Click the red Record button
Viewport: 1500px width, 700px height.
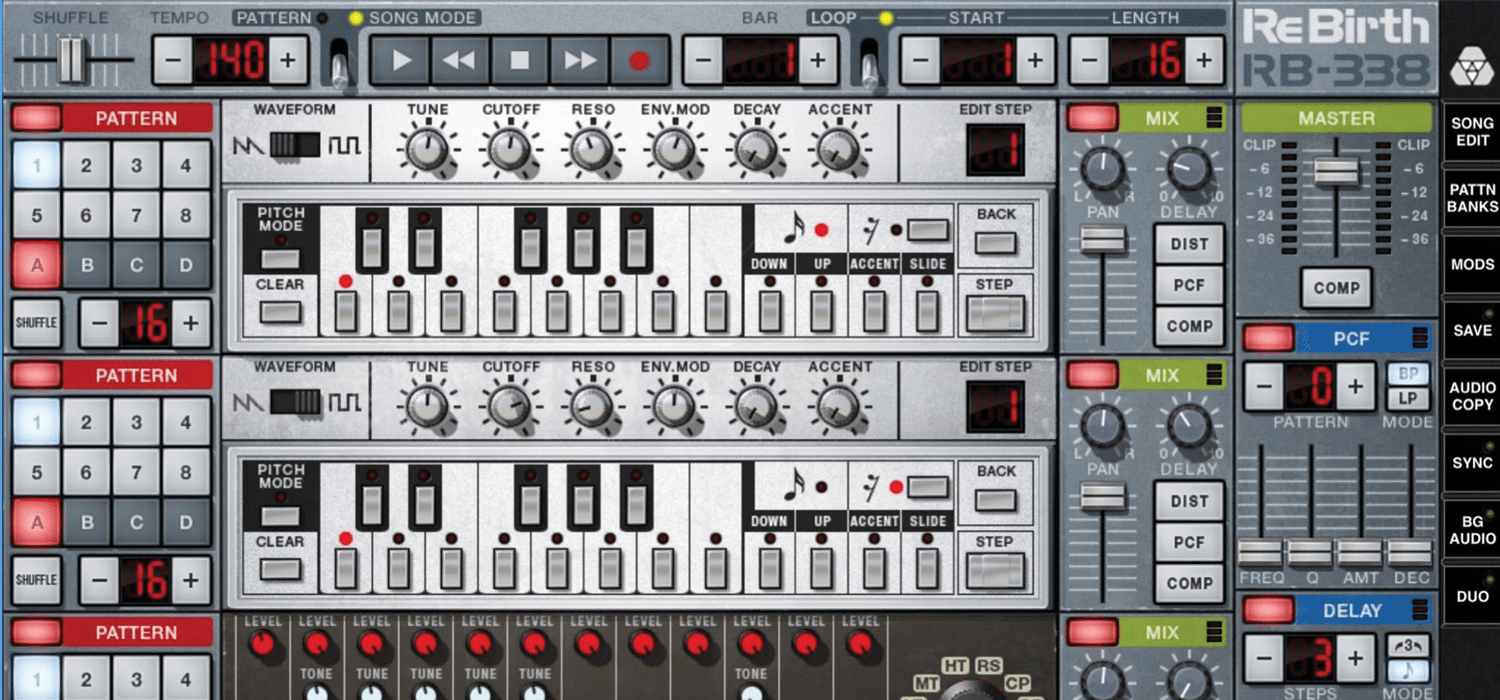click(639, 61)
